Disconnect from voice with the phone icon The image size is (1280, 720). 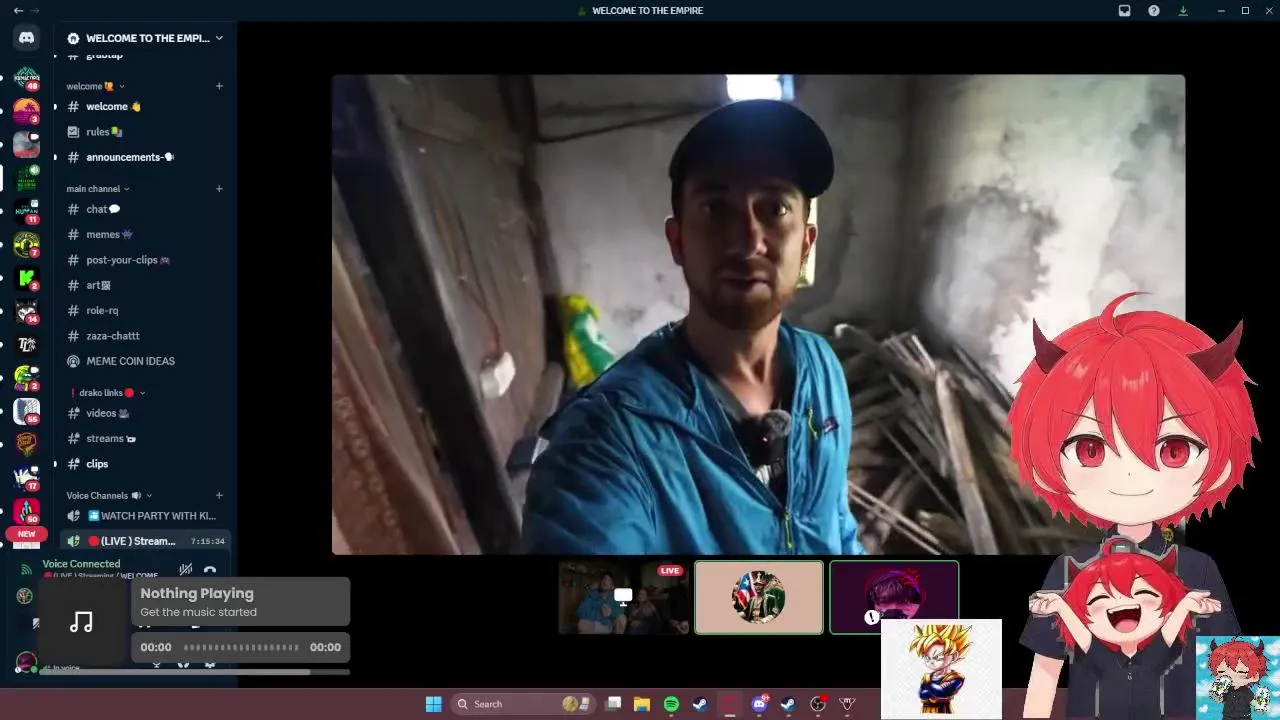(x=210, y=571)
